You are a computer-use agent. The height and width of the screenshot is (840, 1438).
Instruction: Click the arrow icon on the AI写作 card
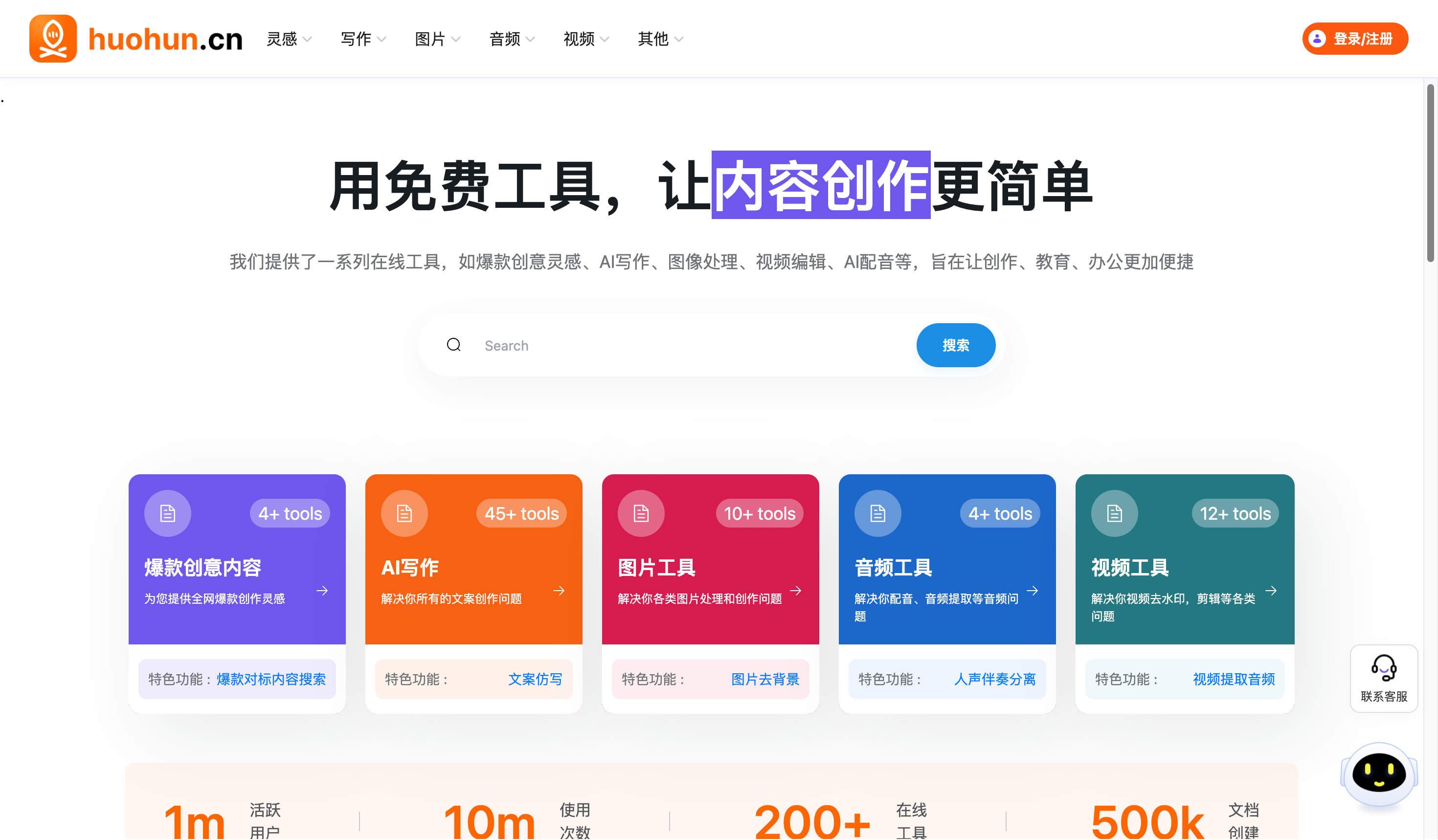point(559,591)
